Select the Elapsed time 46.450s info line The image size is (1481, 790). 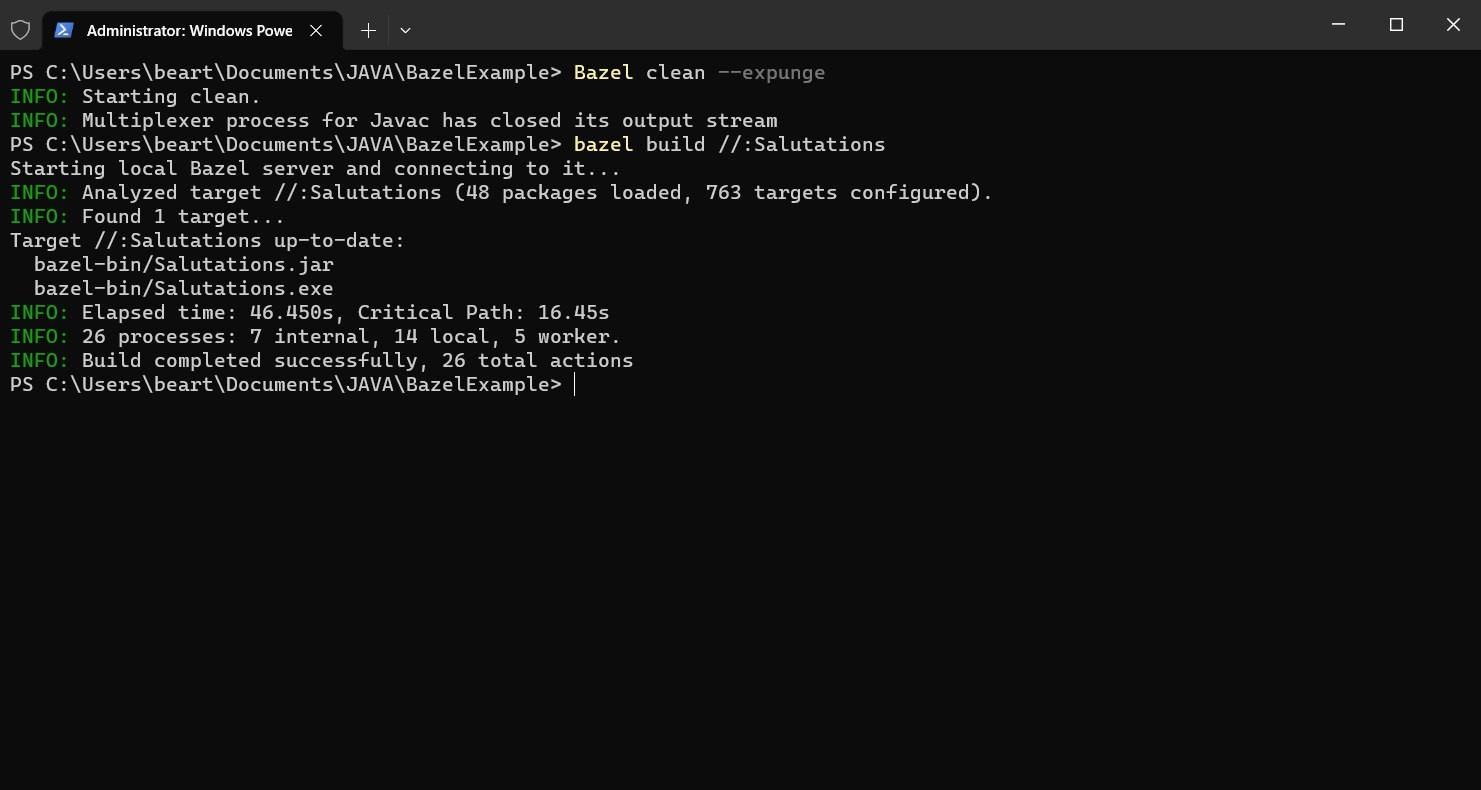tap(310, 312)
